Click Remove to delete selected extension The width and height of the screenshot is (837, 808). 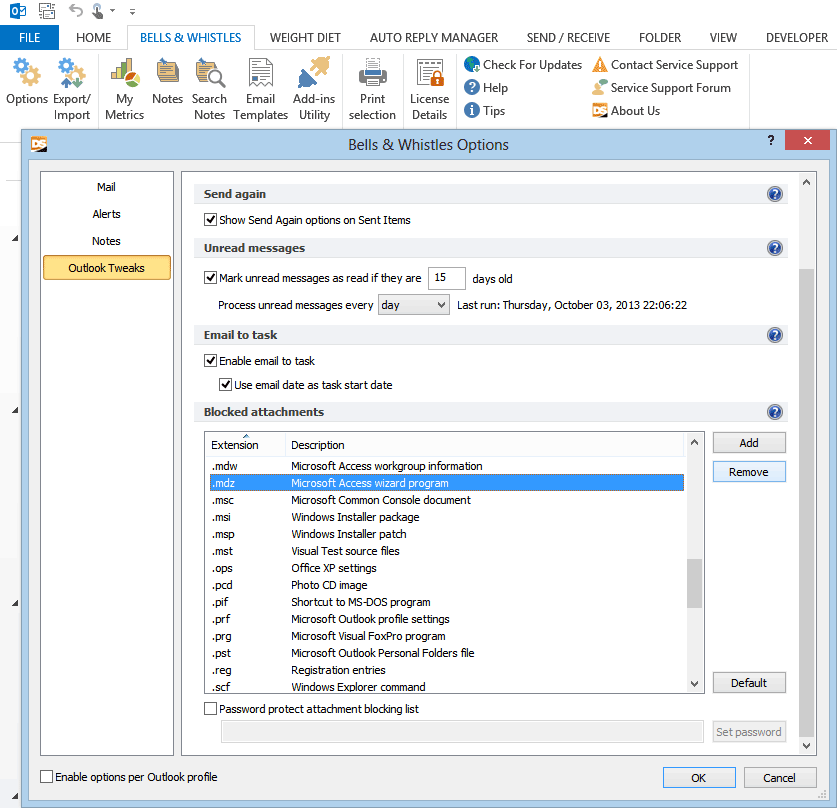pos(749,472)
